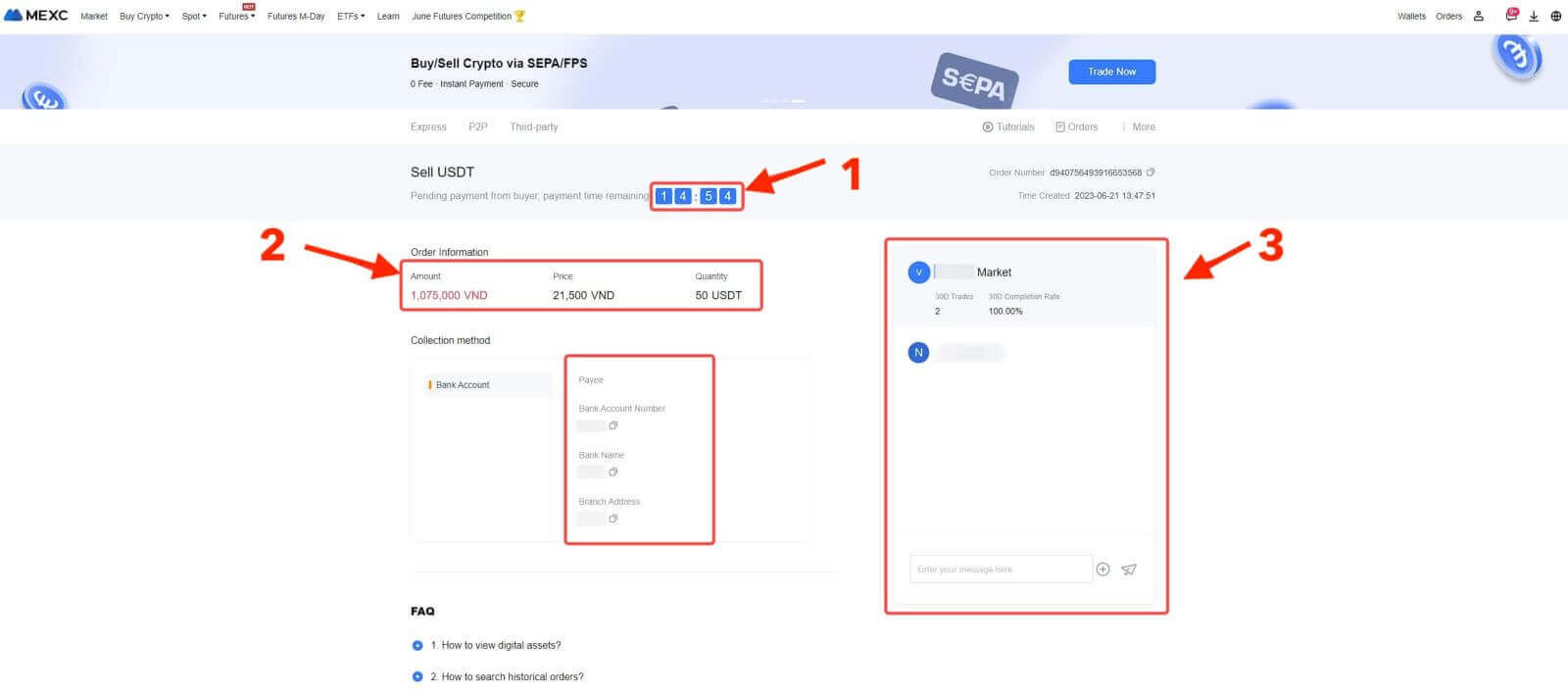
Task: Open the Orders link beside Tutorials
Action: coord(1076,127)
